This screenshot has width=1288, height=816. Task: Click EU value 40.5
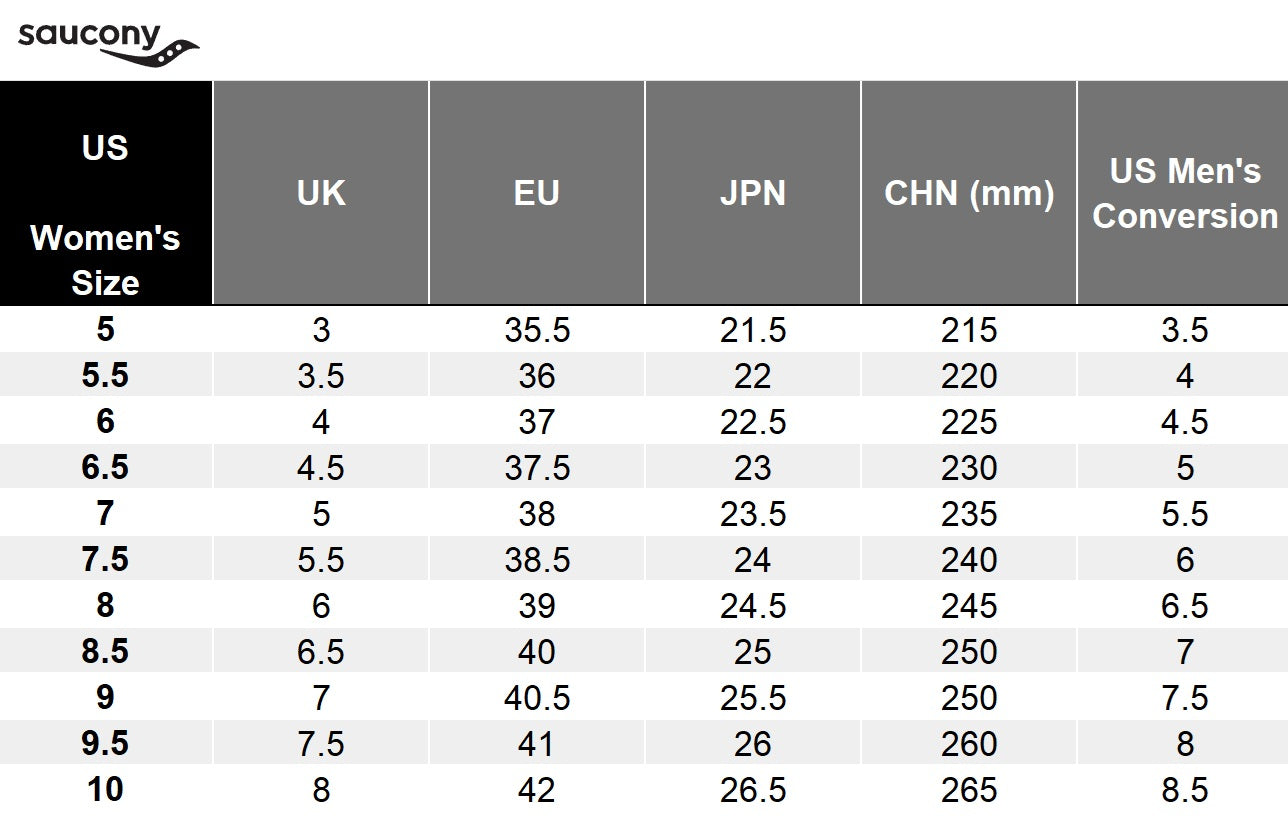[x=537, y=698]
